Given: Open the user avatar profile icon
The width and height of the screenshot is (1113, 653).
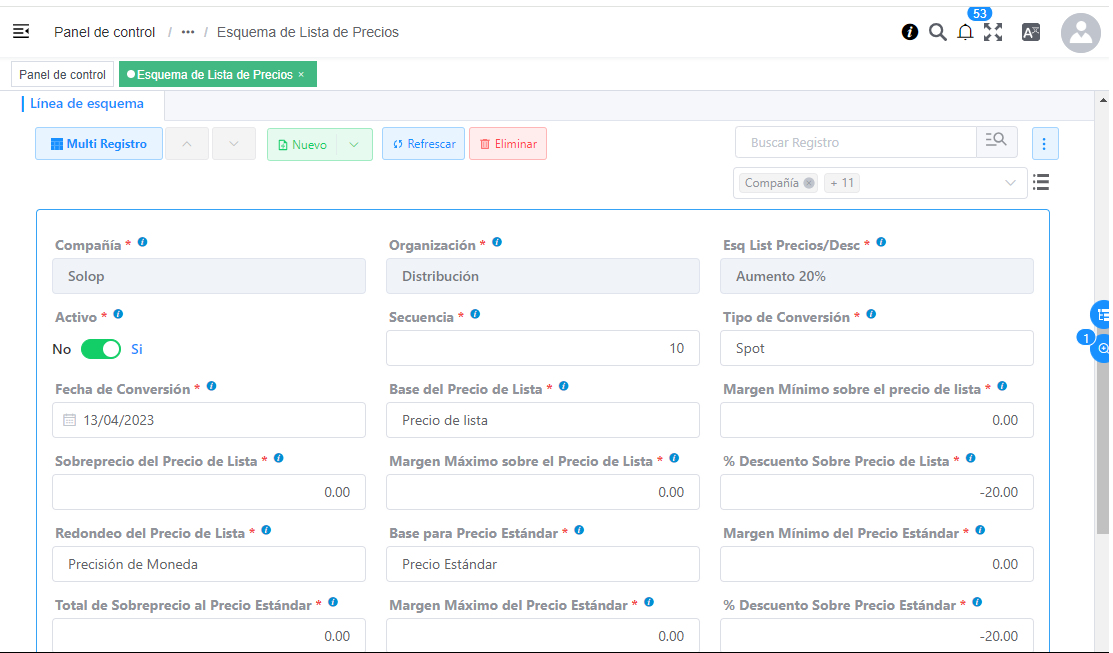Looking at the screenshot, I should (1080, 32).
